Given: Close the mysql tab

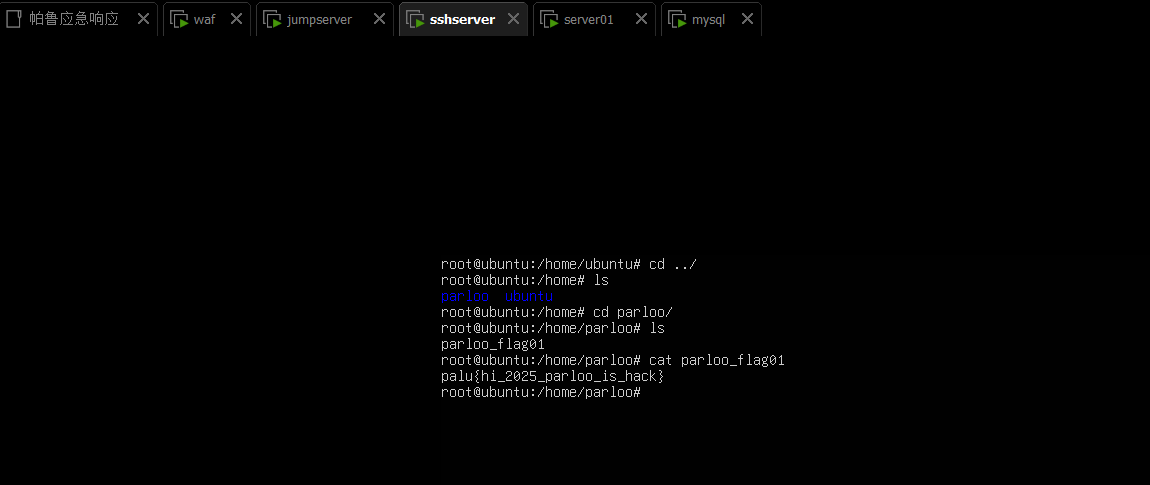Looking at the screenshot, I should pos(747,19).
